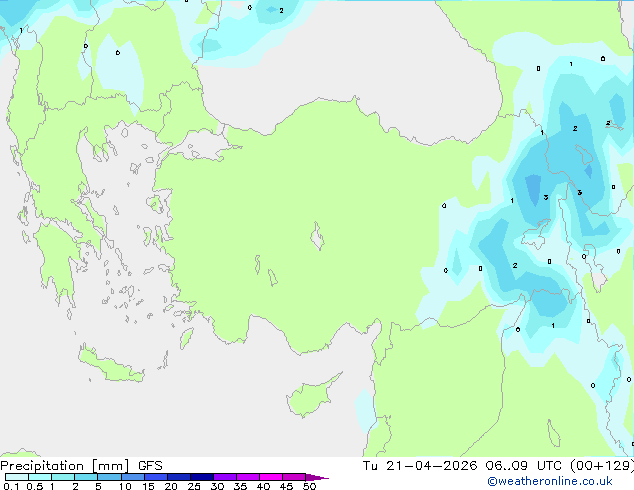
Task: Pick the 1–2 mm legend color swatch
Action: (x=63, y=477)
